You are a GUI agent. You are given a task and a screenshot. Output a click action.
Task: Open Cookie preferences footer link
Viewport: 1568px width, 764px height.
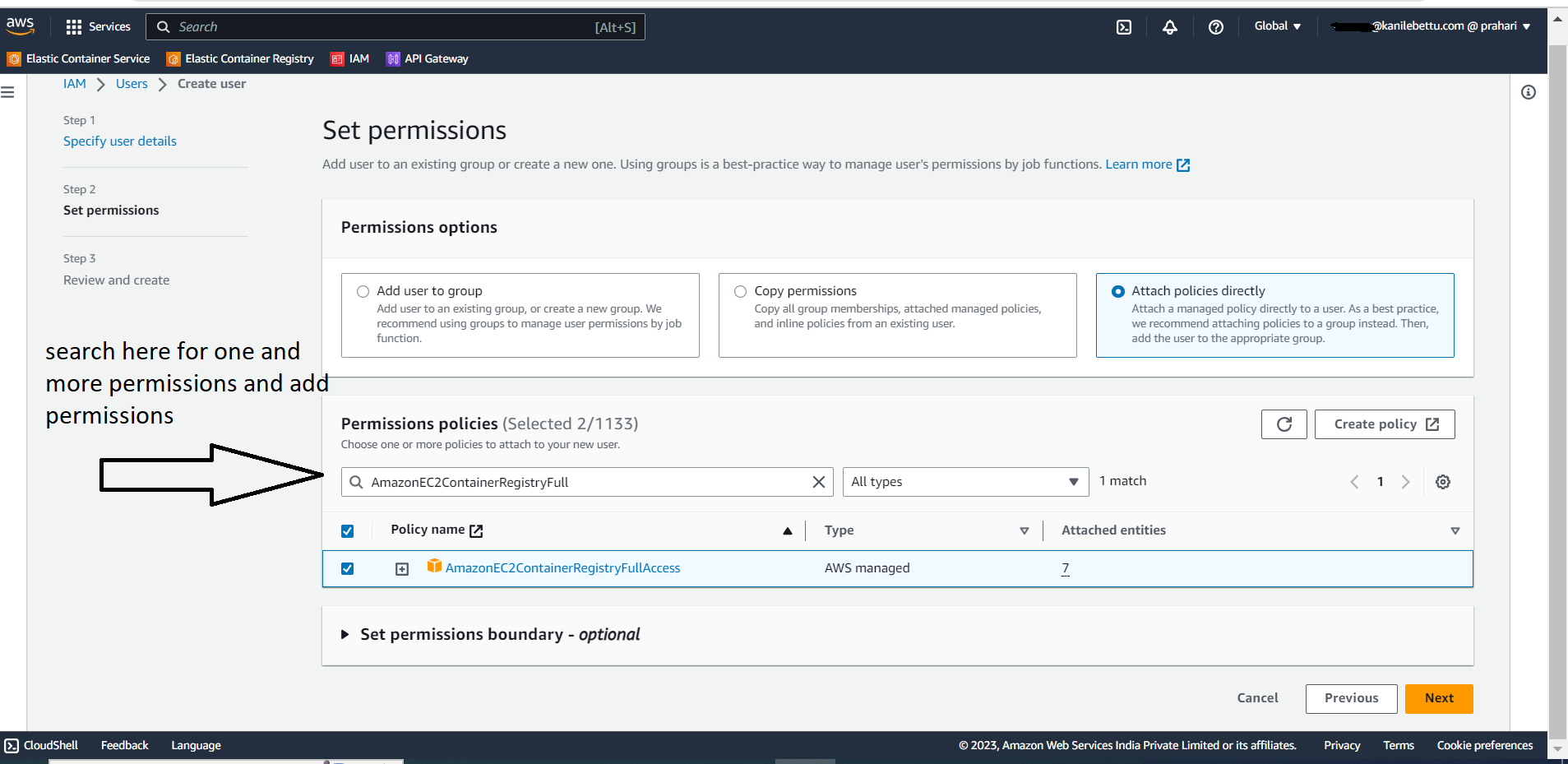coord(1485,746)
